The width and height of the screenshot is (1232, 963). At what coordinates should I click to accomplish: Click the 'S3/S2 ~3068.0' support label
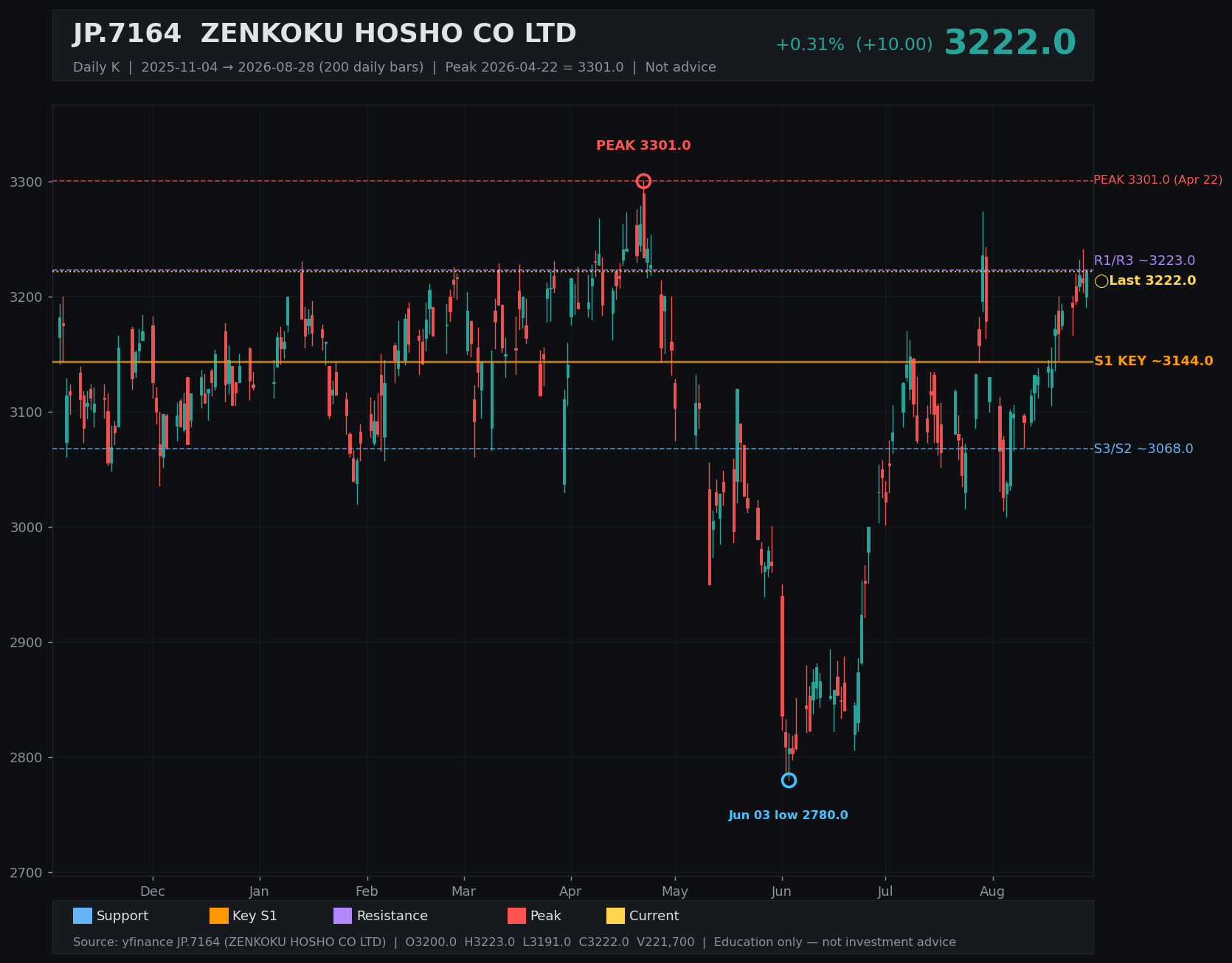[x=1143, y=449]
